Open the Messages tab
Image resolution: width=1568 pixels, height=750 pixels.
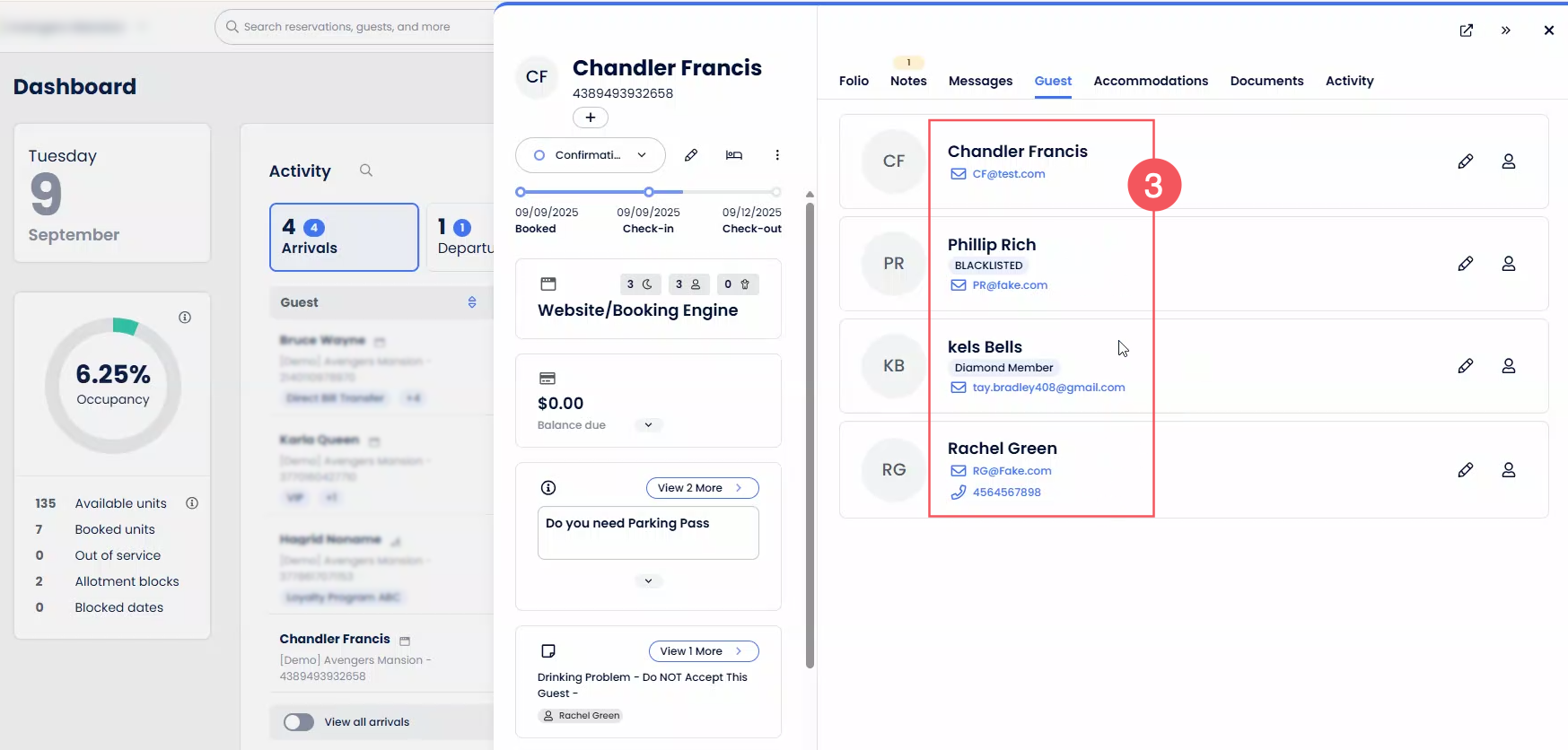point(980,81)
